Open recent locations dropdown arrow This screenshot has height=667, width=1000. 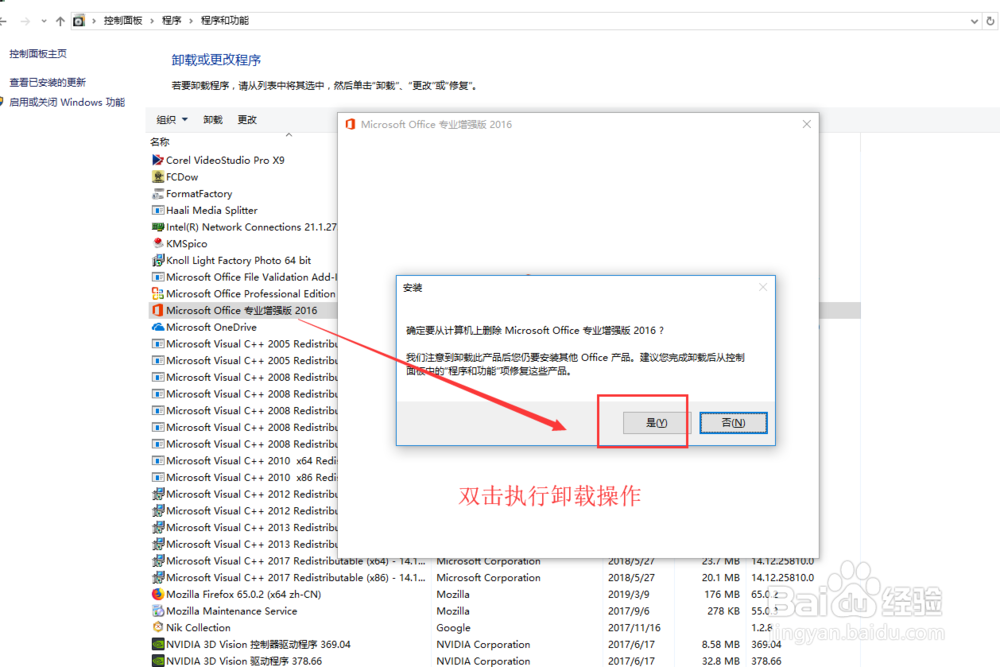tap(43, 21)
